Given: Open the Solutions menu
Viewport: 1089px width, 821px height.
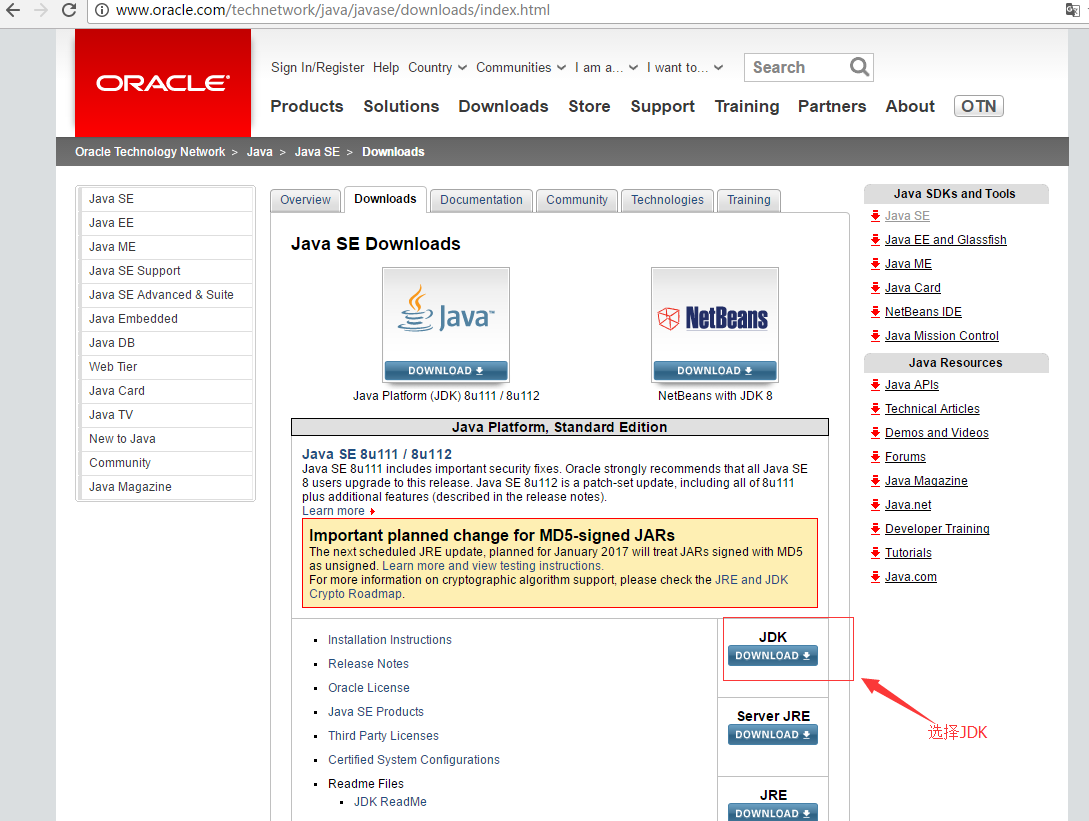Looking at the screenshot, I should [x=401, y=106].
